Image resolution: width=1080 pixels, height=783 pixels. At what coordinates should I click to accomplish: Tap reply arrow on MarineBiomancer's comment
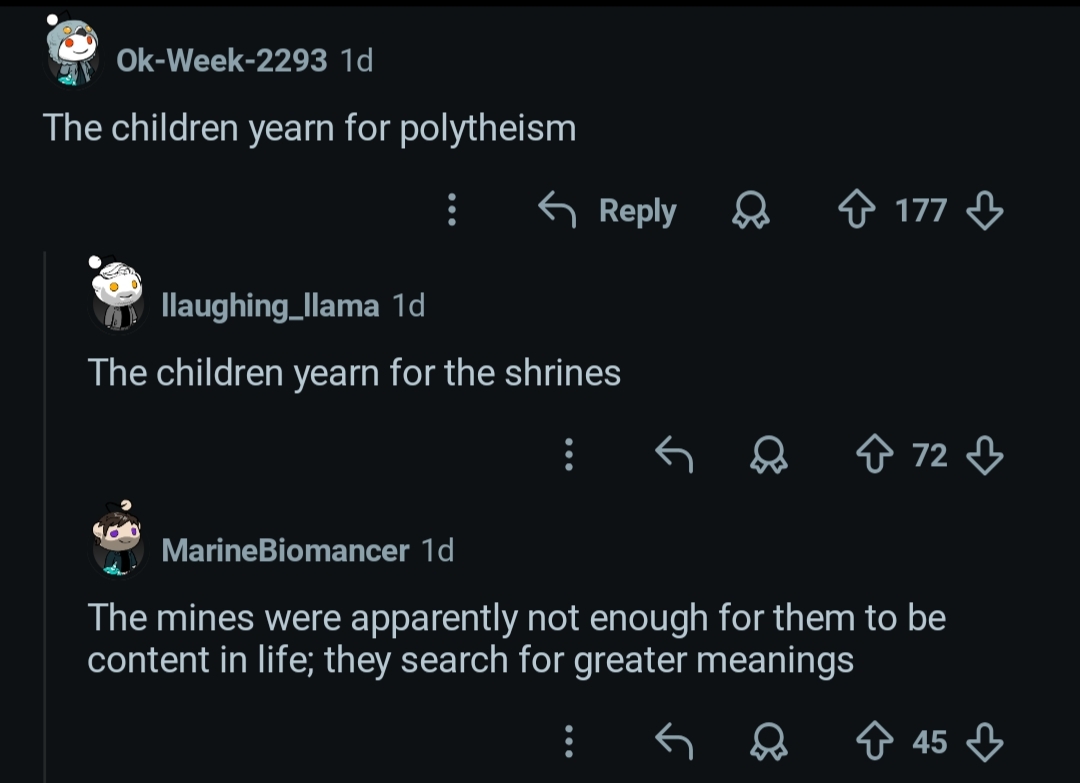point(674,741)
